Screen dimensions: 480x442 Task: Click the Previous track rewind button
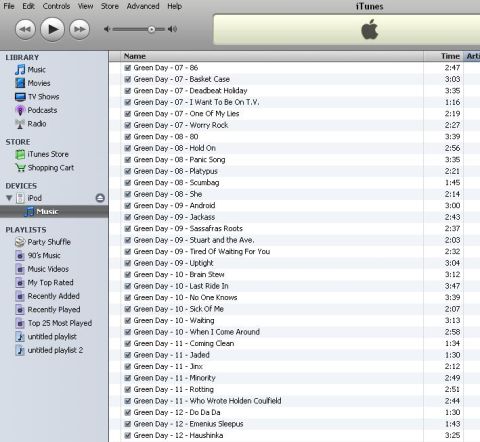pos(25,29)
